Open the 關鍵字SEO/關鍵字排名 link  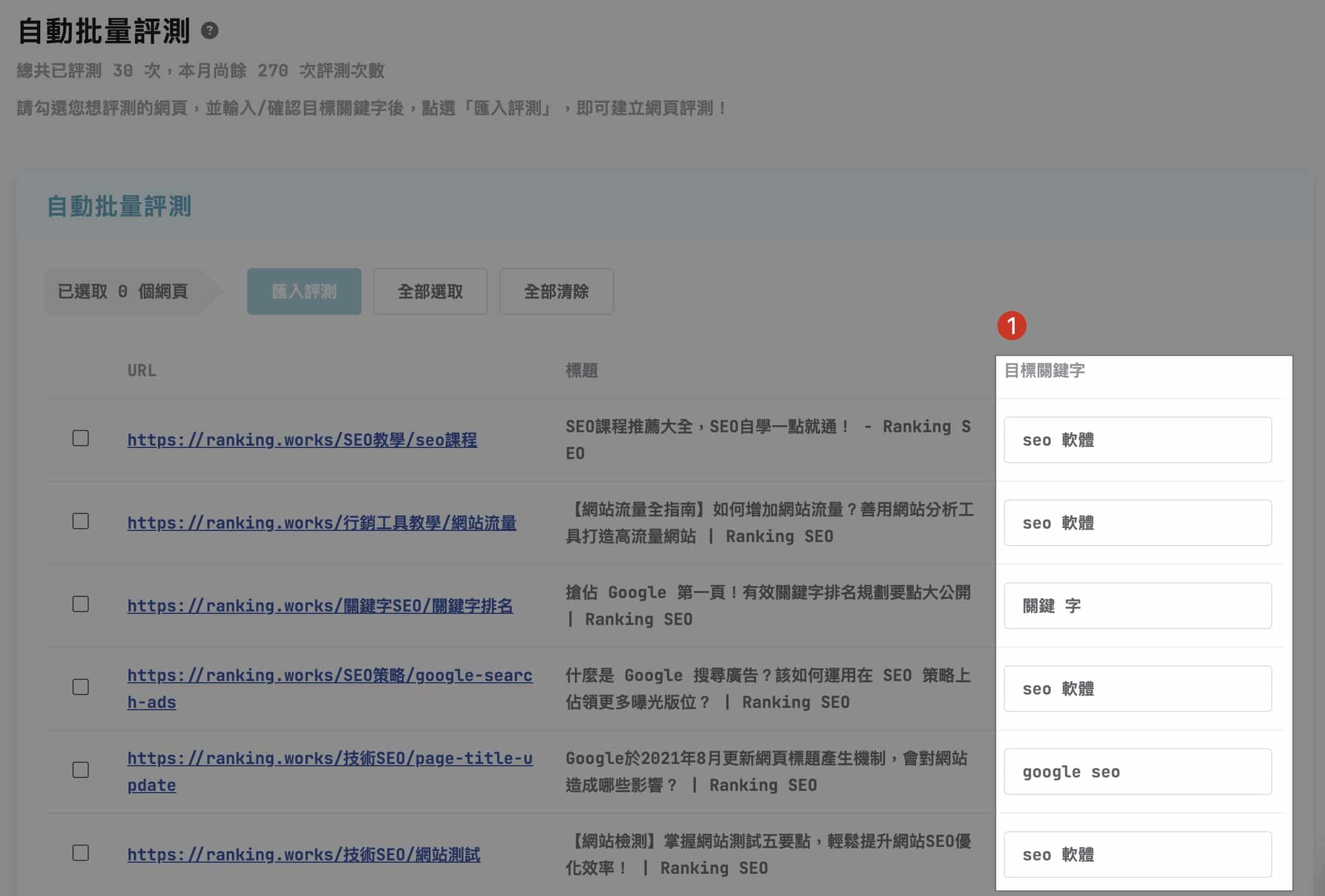[x=320, y=606]
